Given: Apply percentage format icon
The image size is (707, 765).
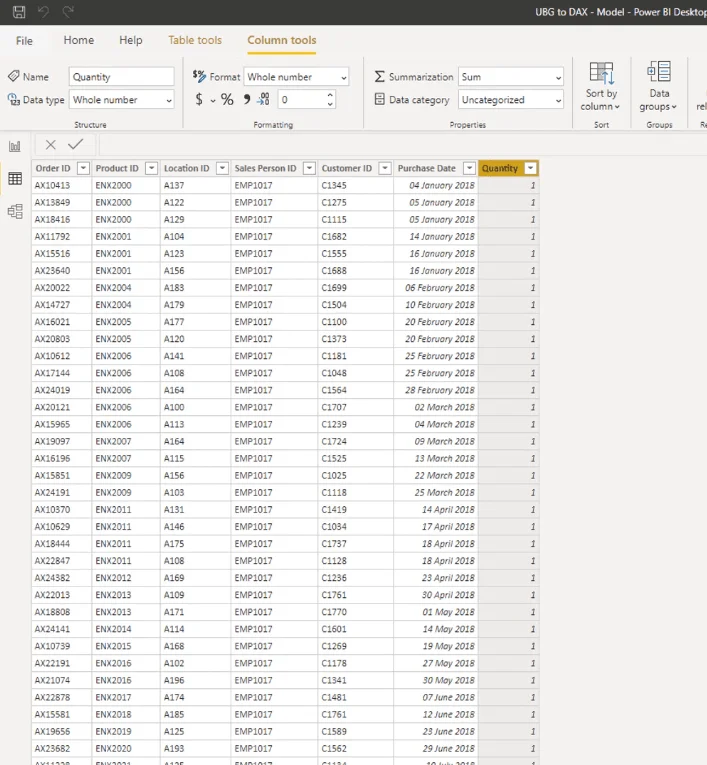Looking at the screenshot, I should click(x=227, y=100).
